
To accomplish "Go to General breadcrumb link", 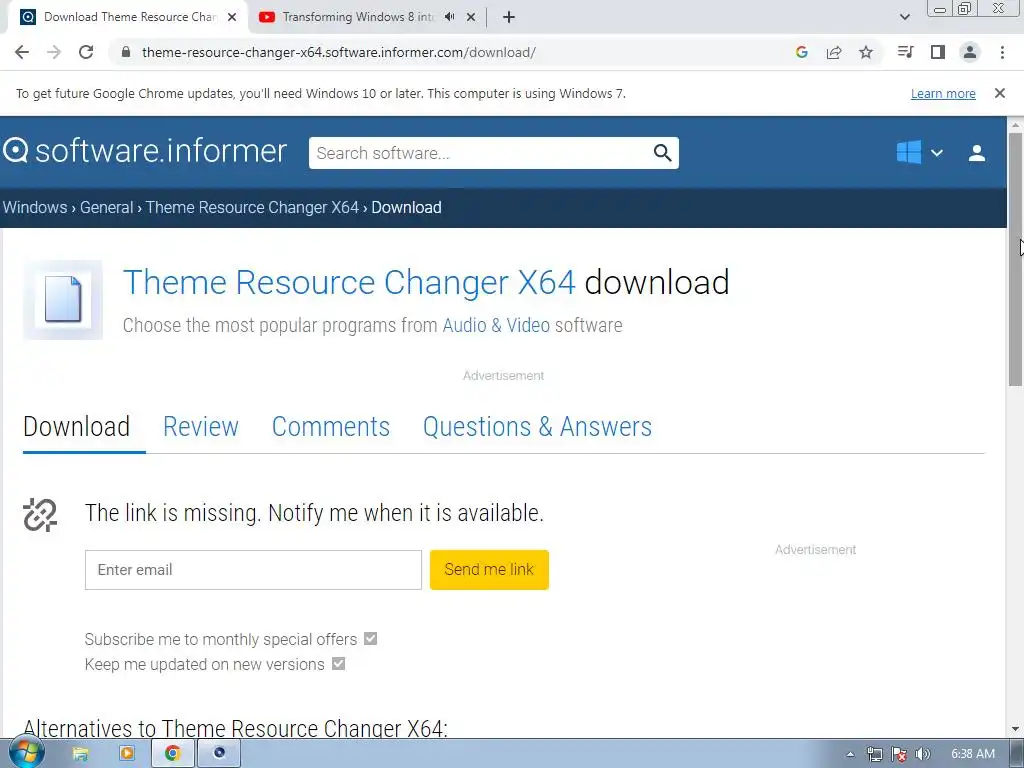I will pos(106,207).
